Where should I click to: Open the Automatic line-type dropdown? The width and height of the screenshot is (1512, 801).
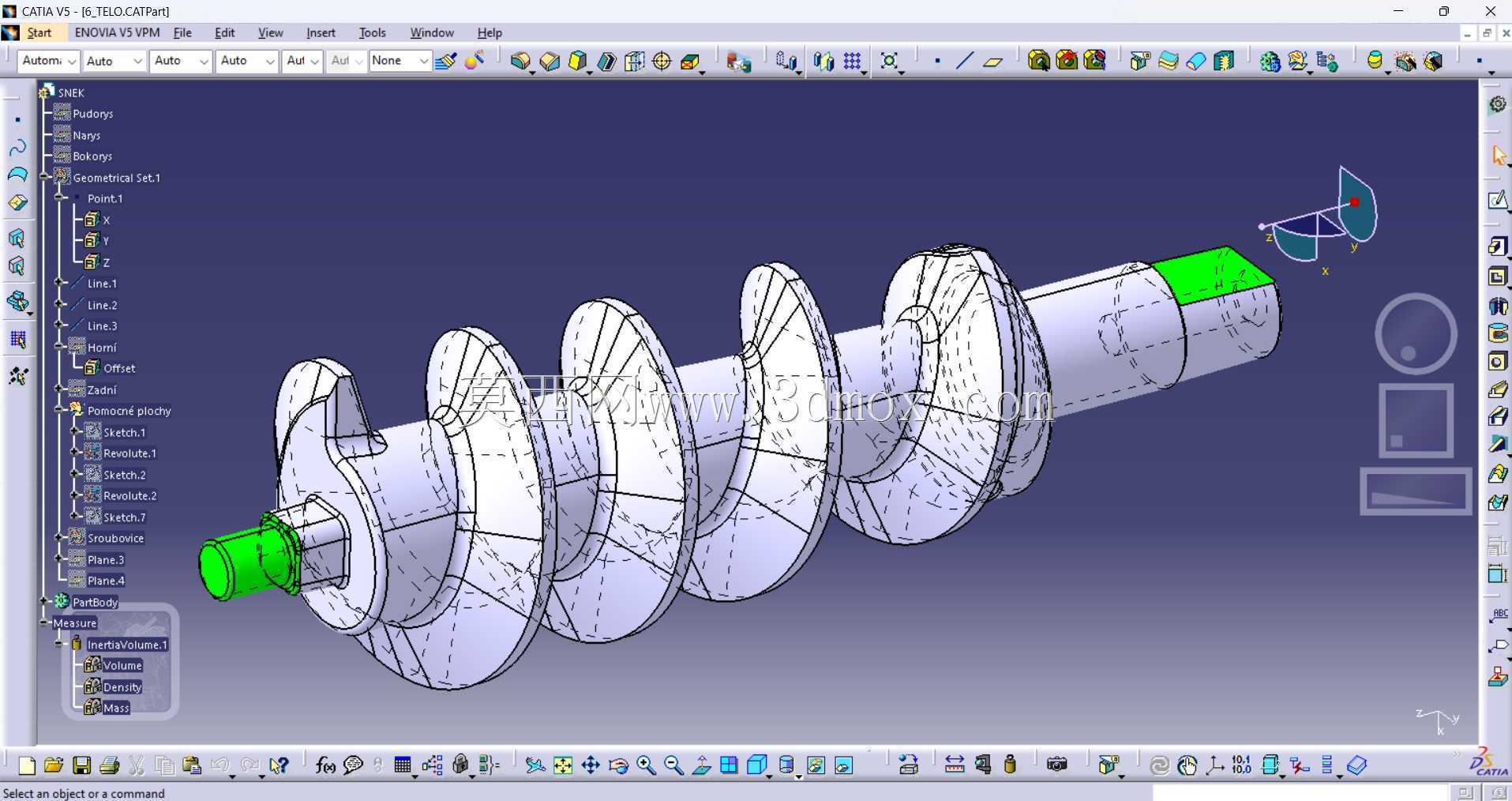coord(48,61)
